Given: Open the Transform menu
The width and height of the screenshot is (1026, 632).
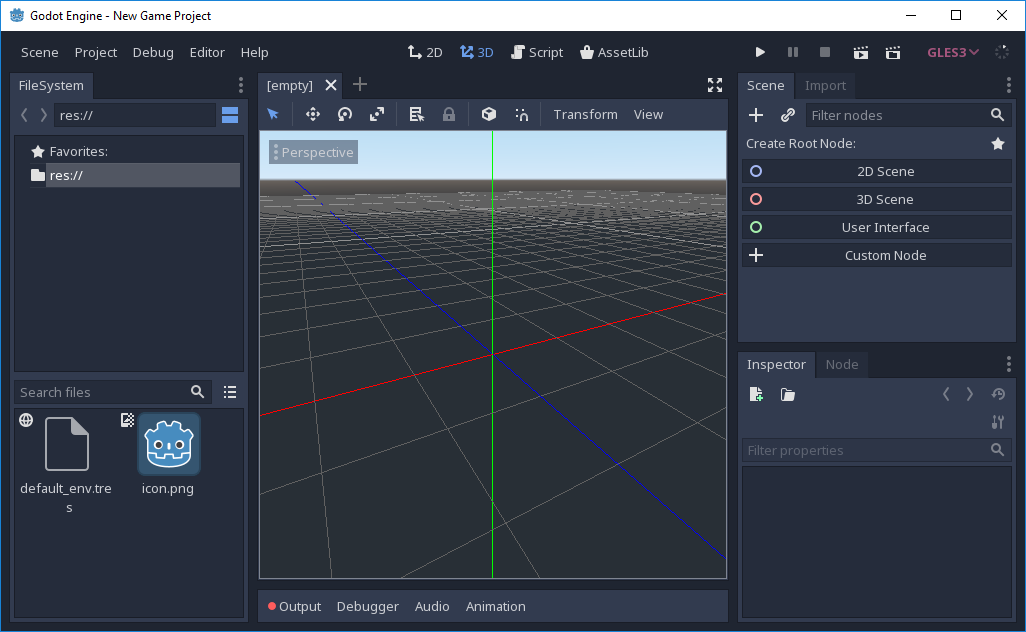Looking at the screenshot, I should click(585, 114).
